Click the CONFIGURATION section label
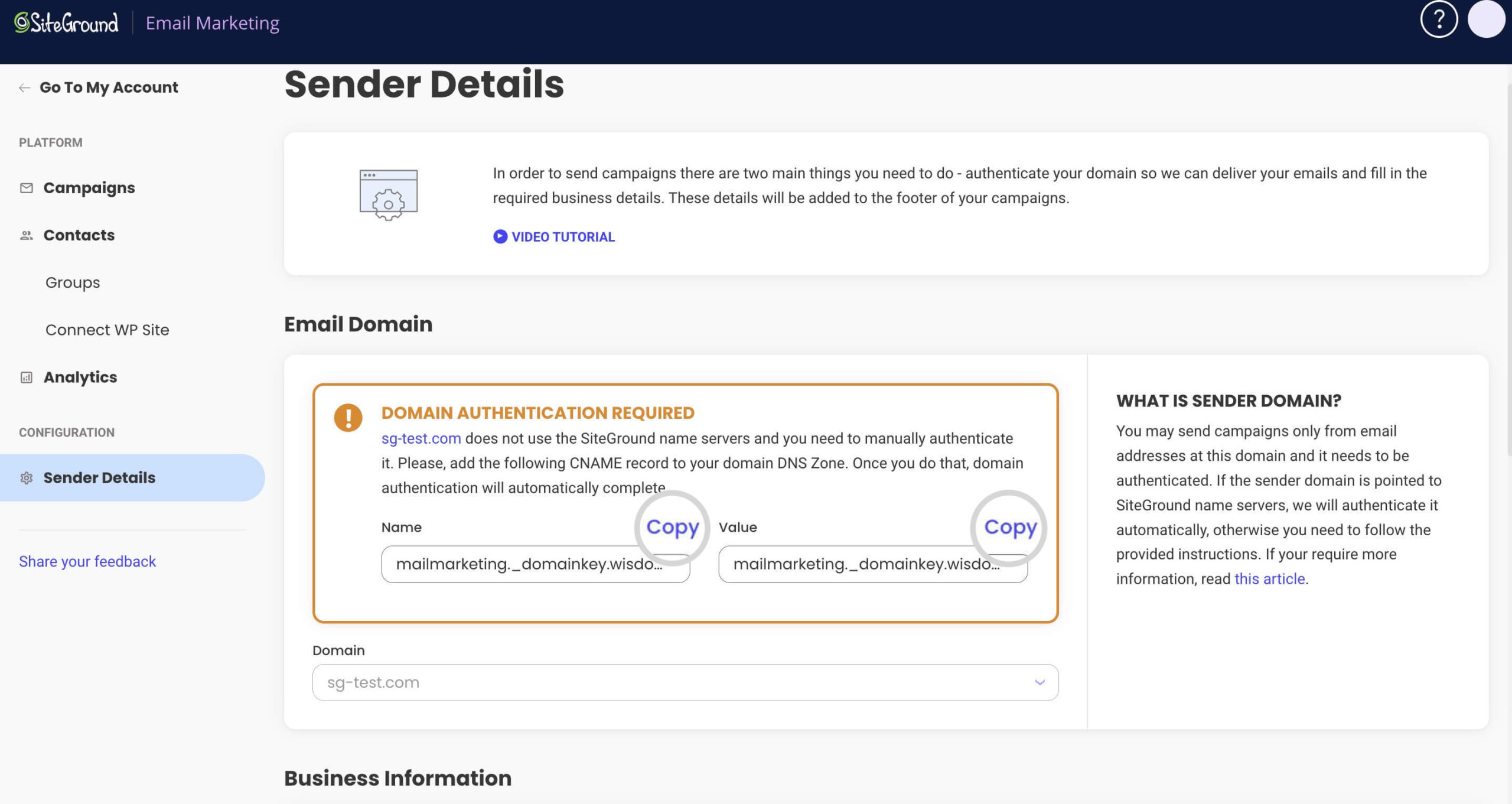 (x=67, y=432)
